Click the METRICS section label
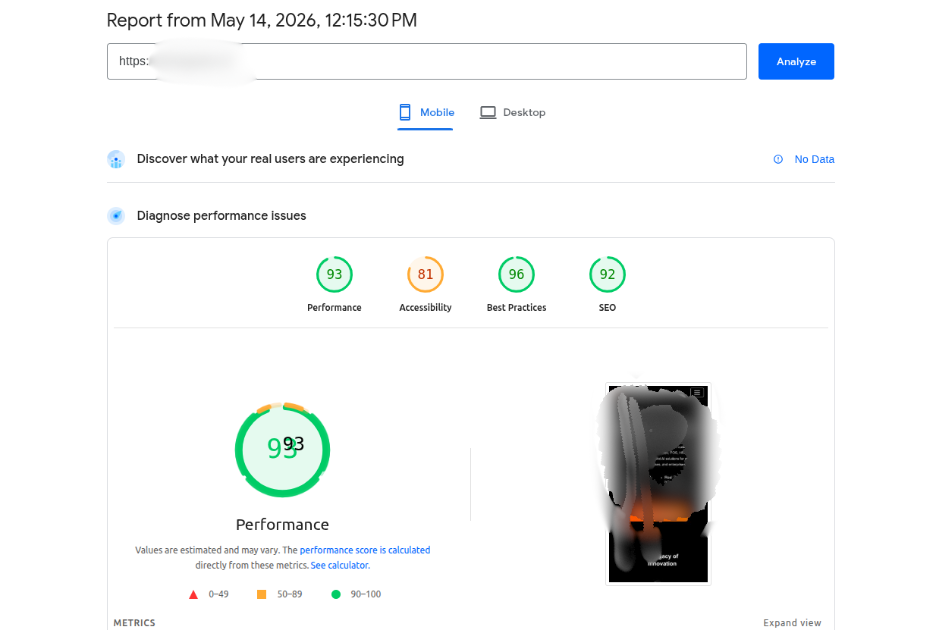 point(134,622)
